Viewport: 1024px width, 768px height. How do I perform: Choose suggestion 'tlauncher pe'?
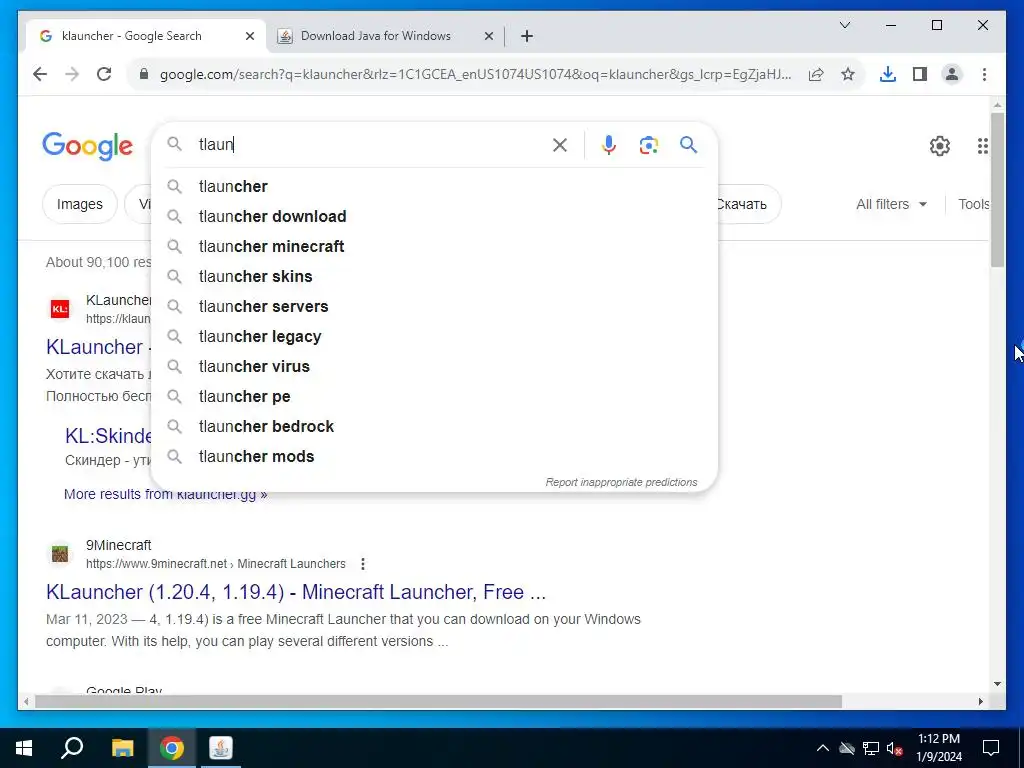(x=434, y=396)
